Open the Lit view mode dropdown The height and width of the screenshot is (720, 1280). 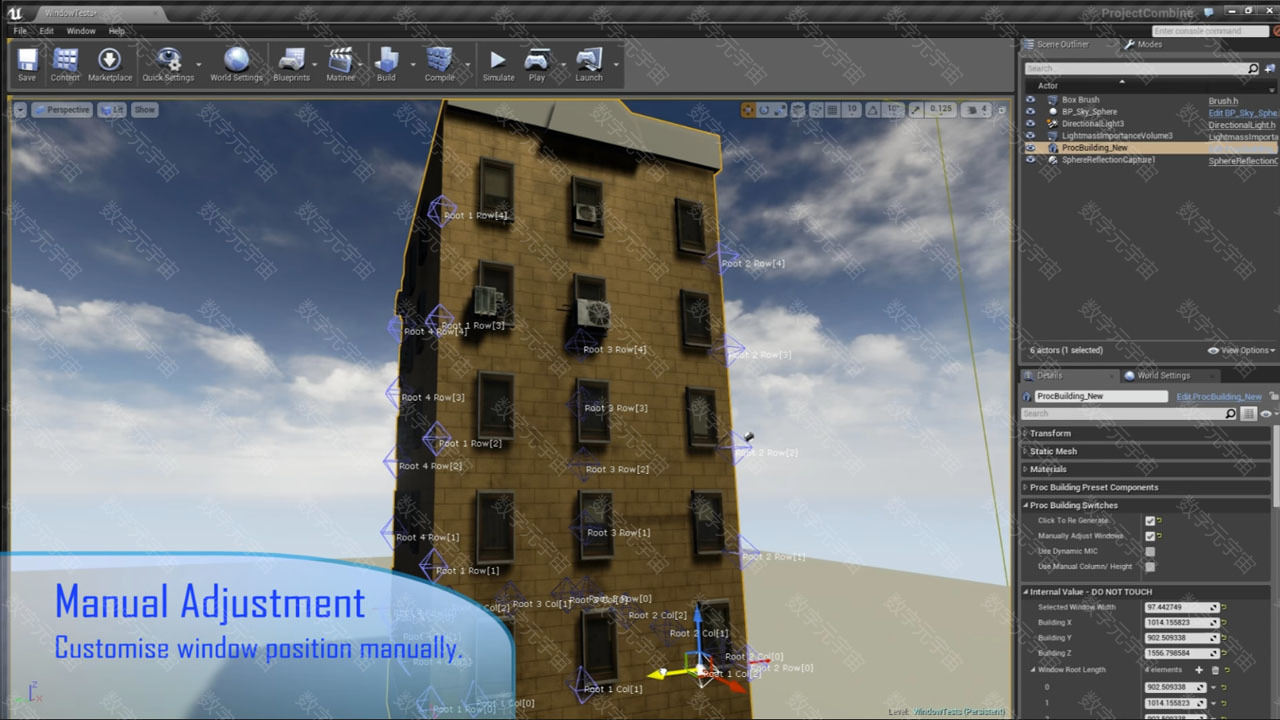111,110
